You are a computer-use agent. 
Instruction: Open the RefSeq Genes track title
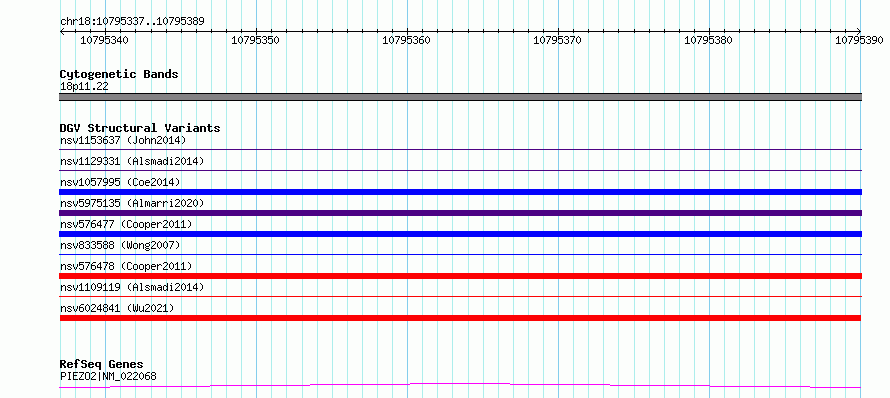(x=102, y=365)
